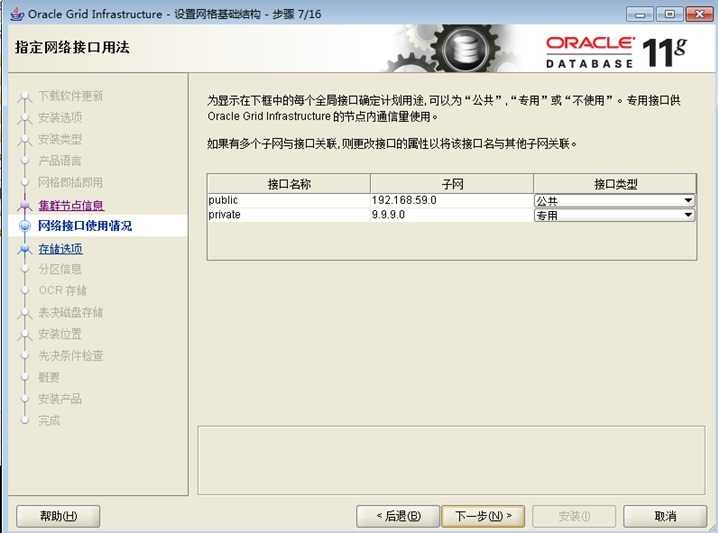
Task: Click the greyed-out 安装(I) button
Action: (574, 517)
